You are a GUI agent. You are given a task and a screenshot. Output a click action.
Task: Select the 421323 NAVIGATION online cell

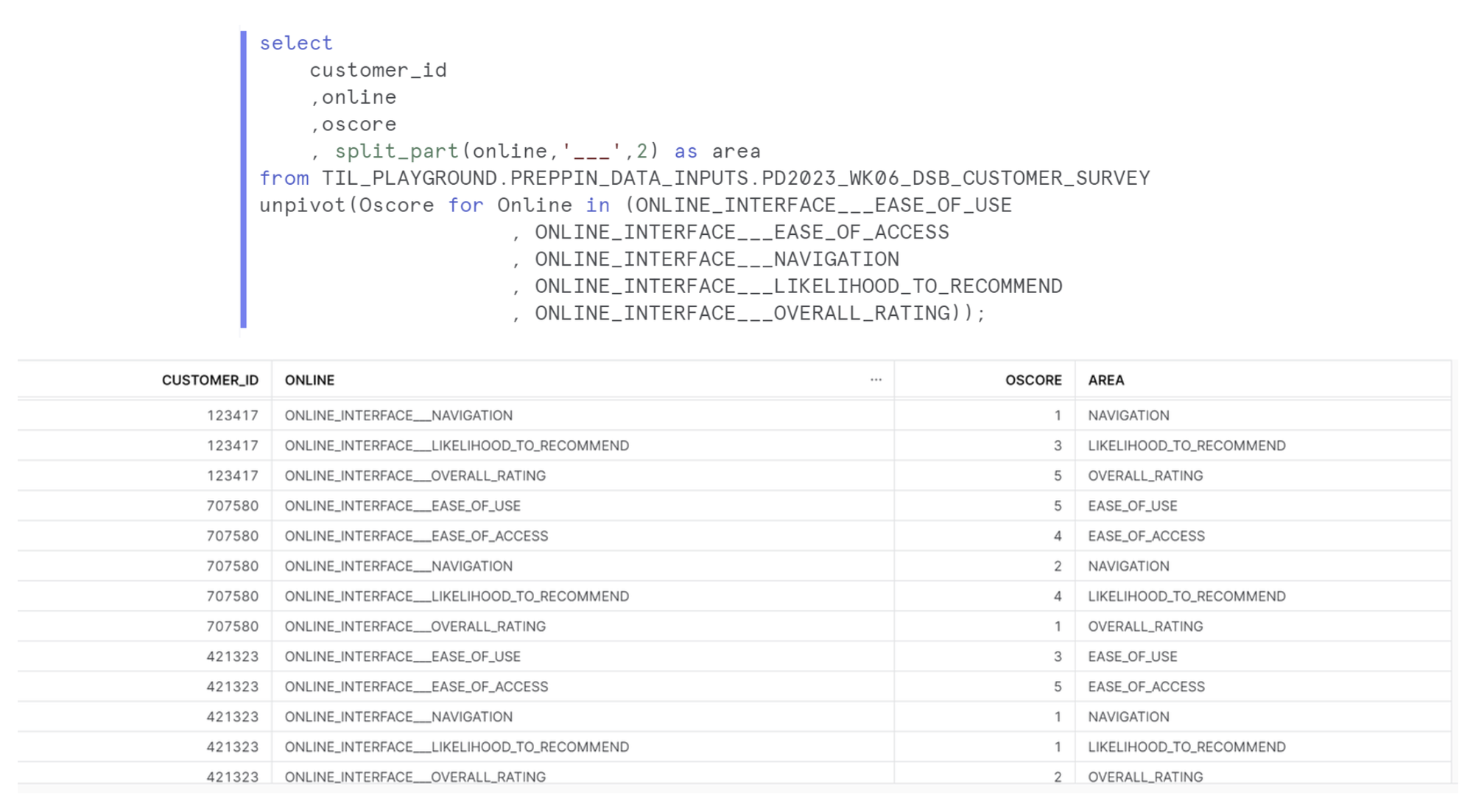(398, 716)
